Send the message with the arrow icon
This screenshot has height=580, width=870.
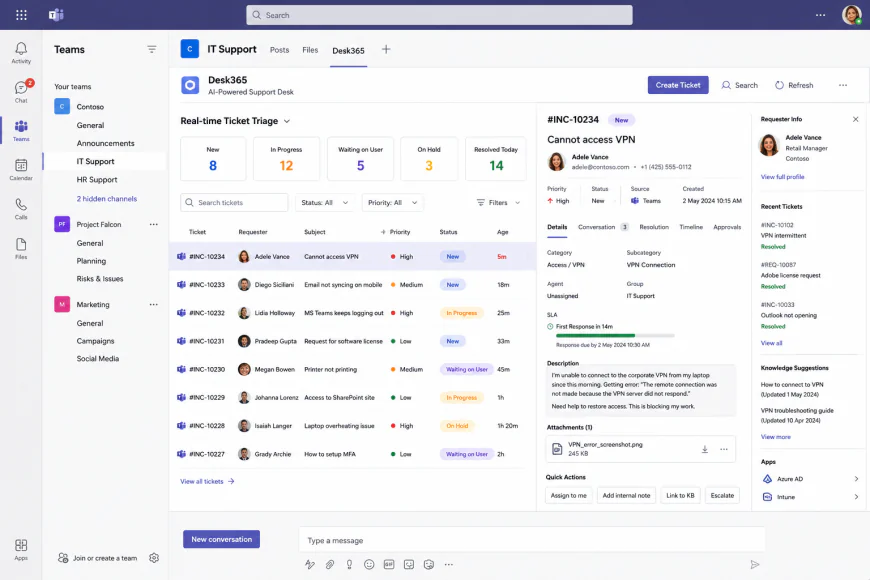pyautogui.click(x=755, y=564)
